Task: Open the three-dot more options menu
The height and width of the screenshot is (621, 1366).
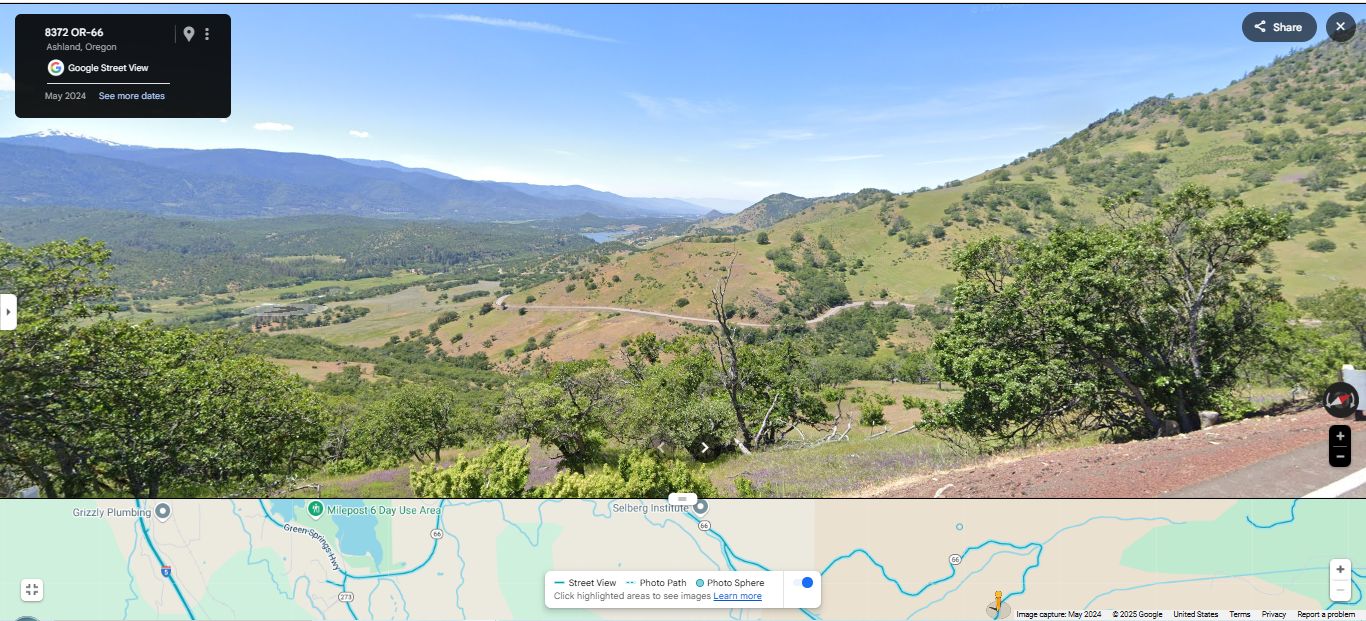Action: (207, 34)
